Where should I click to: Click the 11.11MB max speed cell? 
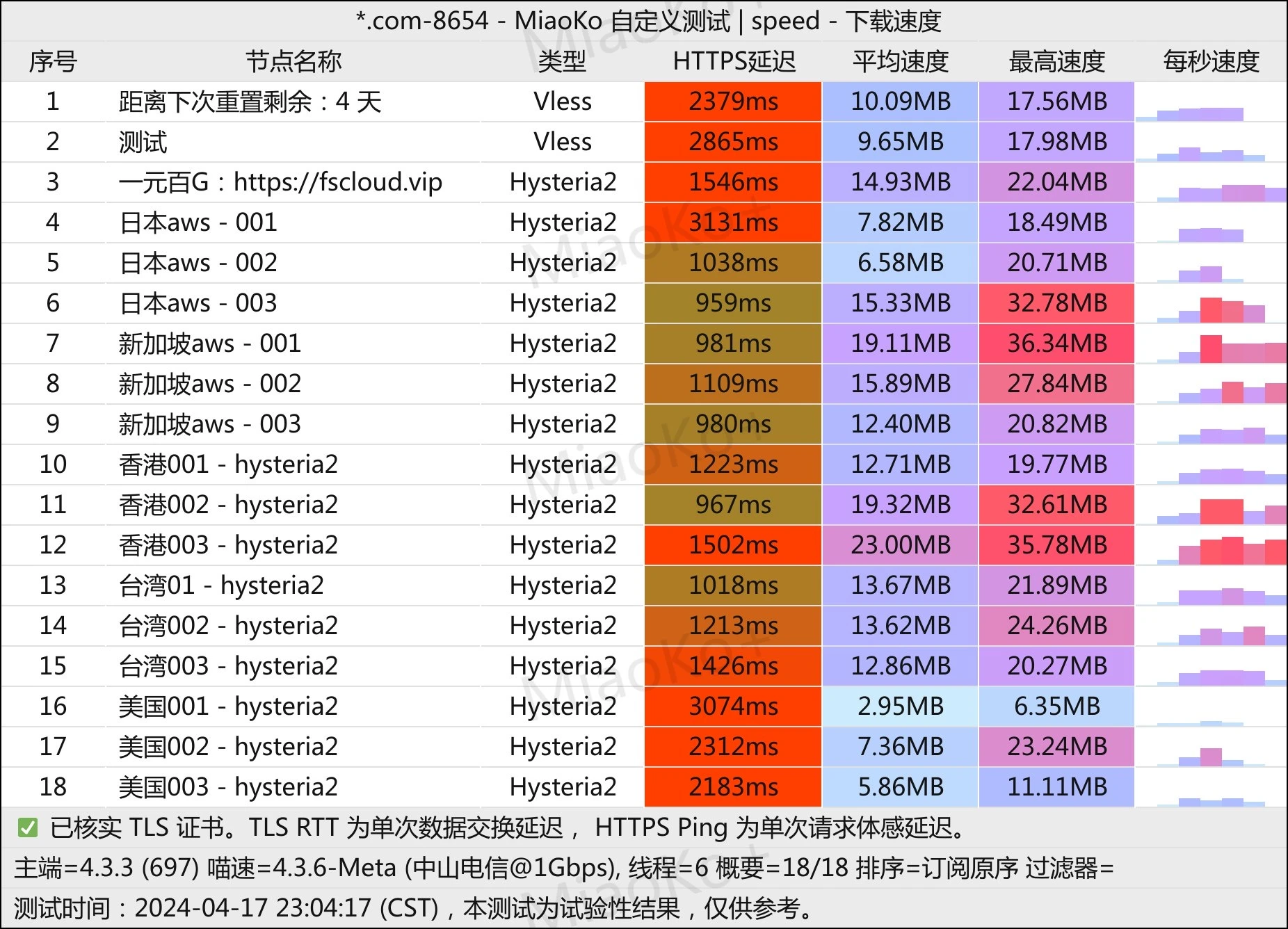coord(1057,787)
